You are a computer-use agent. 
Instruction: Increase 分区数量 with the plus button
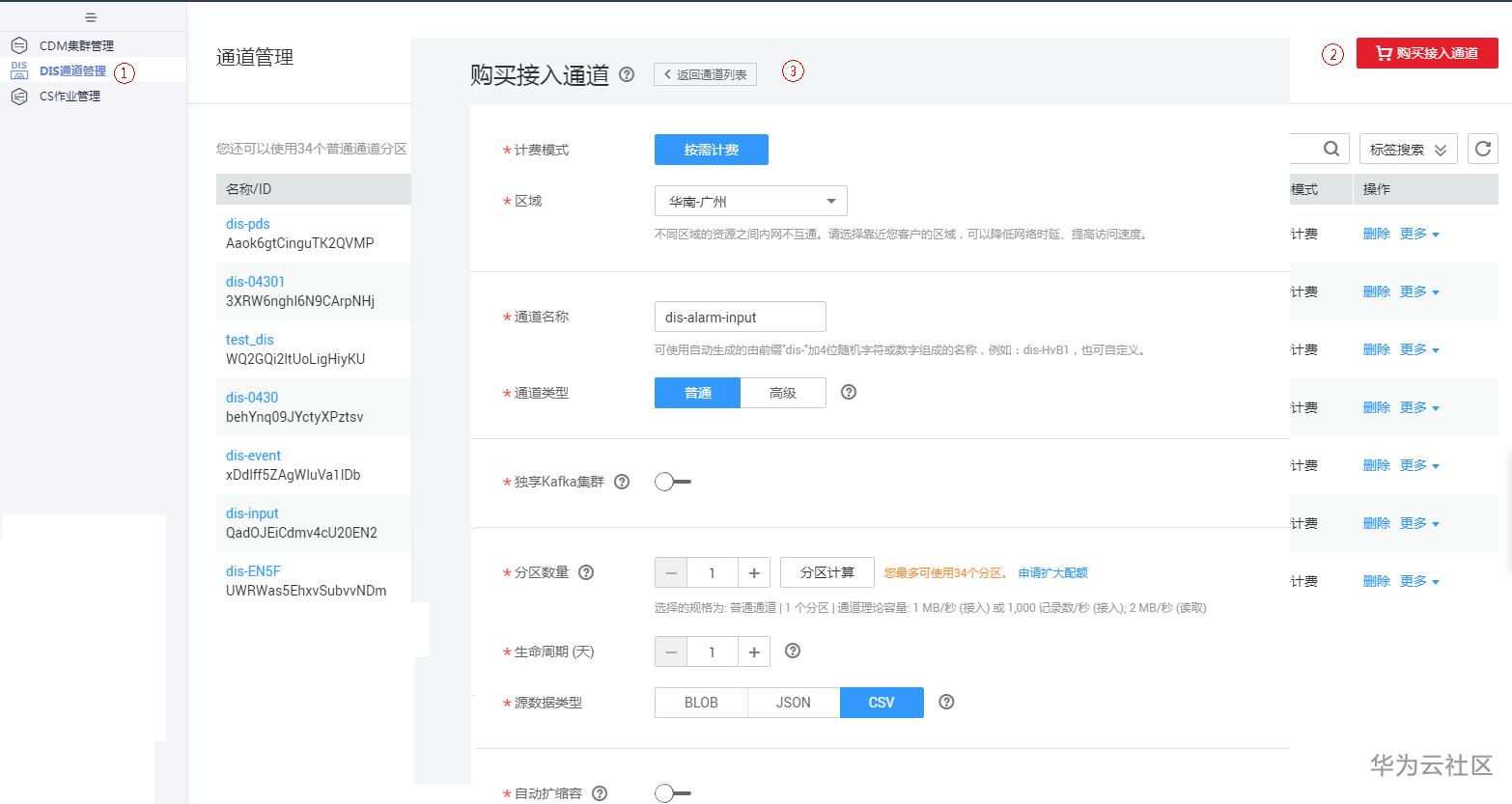coord(754,572)
